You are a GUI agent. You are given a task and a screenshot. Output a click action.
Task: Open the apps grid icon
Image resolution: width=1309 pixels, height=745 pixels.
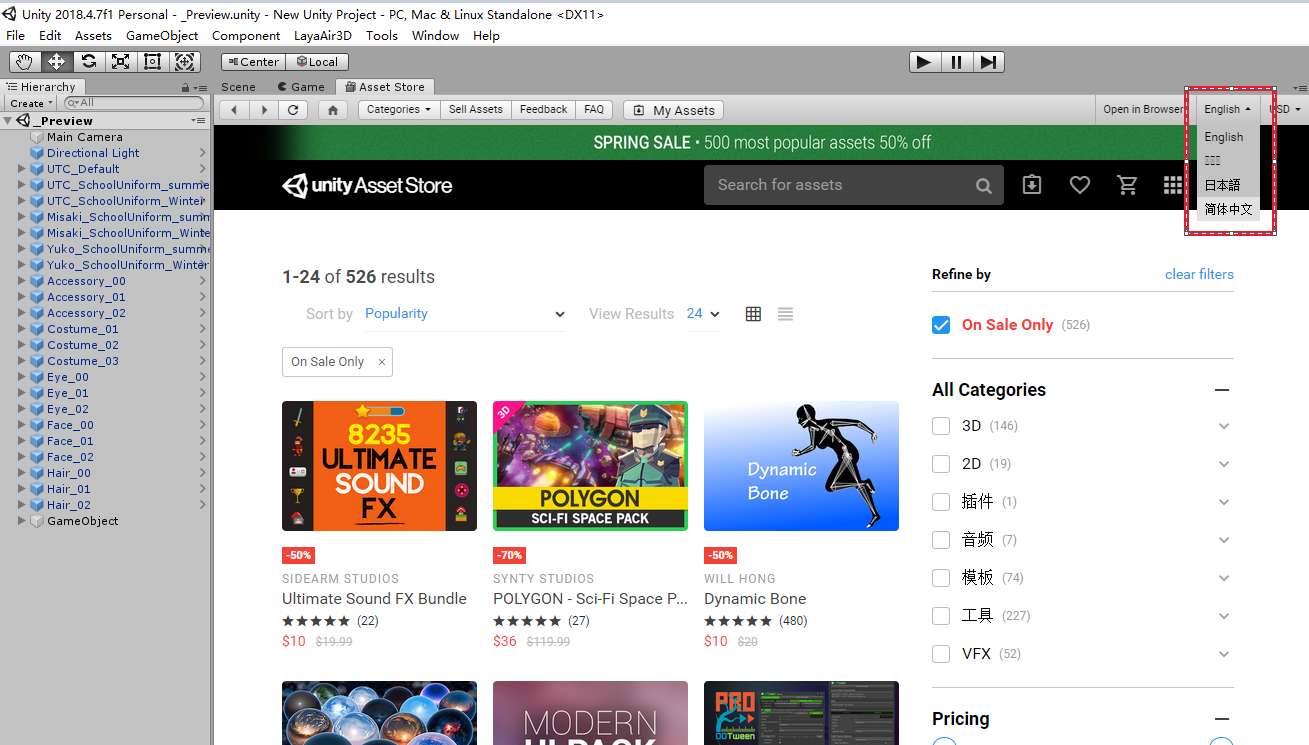pos(1172,185)
